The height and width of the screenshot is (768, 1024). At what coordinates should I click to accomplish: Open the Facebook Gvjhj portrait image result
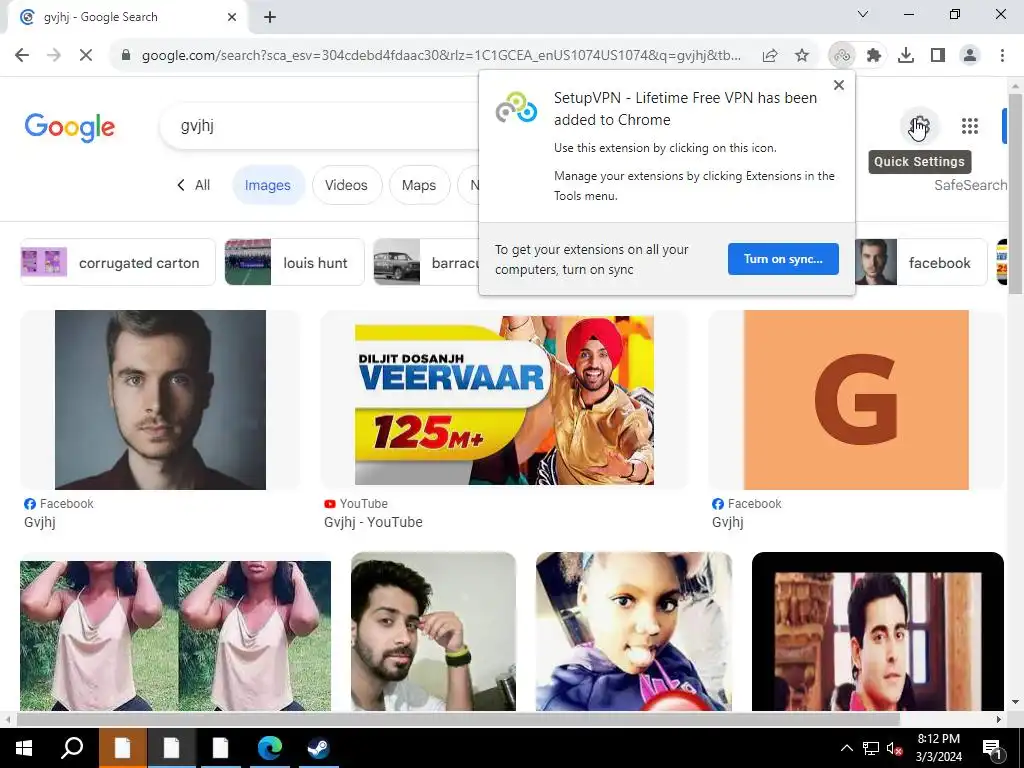[x=160, y=400]
